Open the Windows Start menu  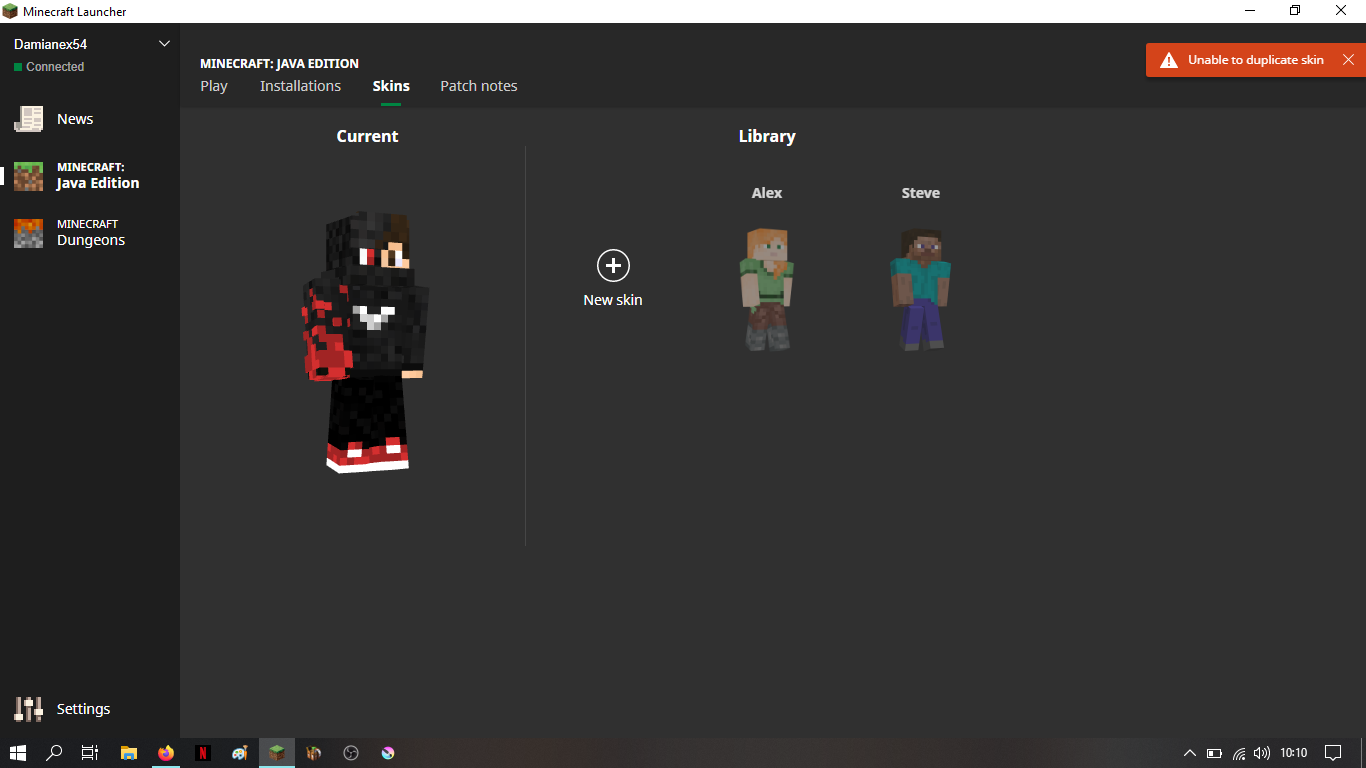(18, 753)
